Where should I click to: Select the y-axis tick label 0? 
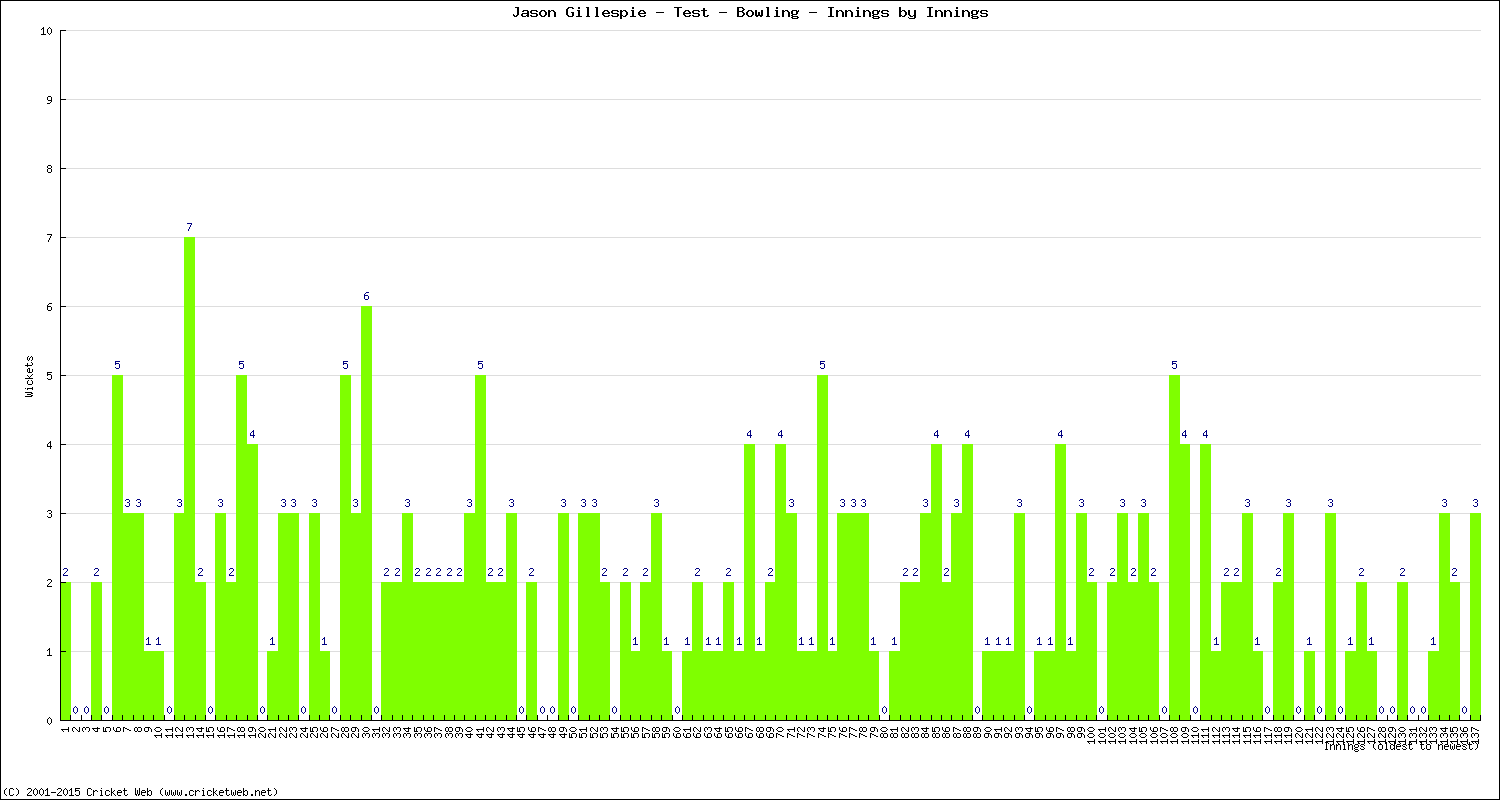tap(50, 721)
